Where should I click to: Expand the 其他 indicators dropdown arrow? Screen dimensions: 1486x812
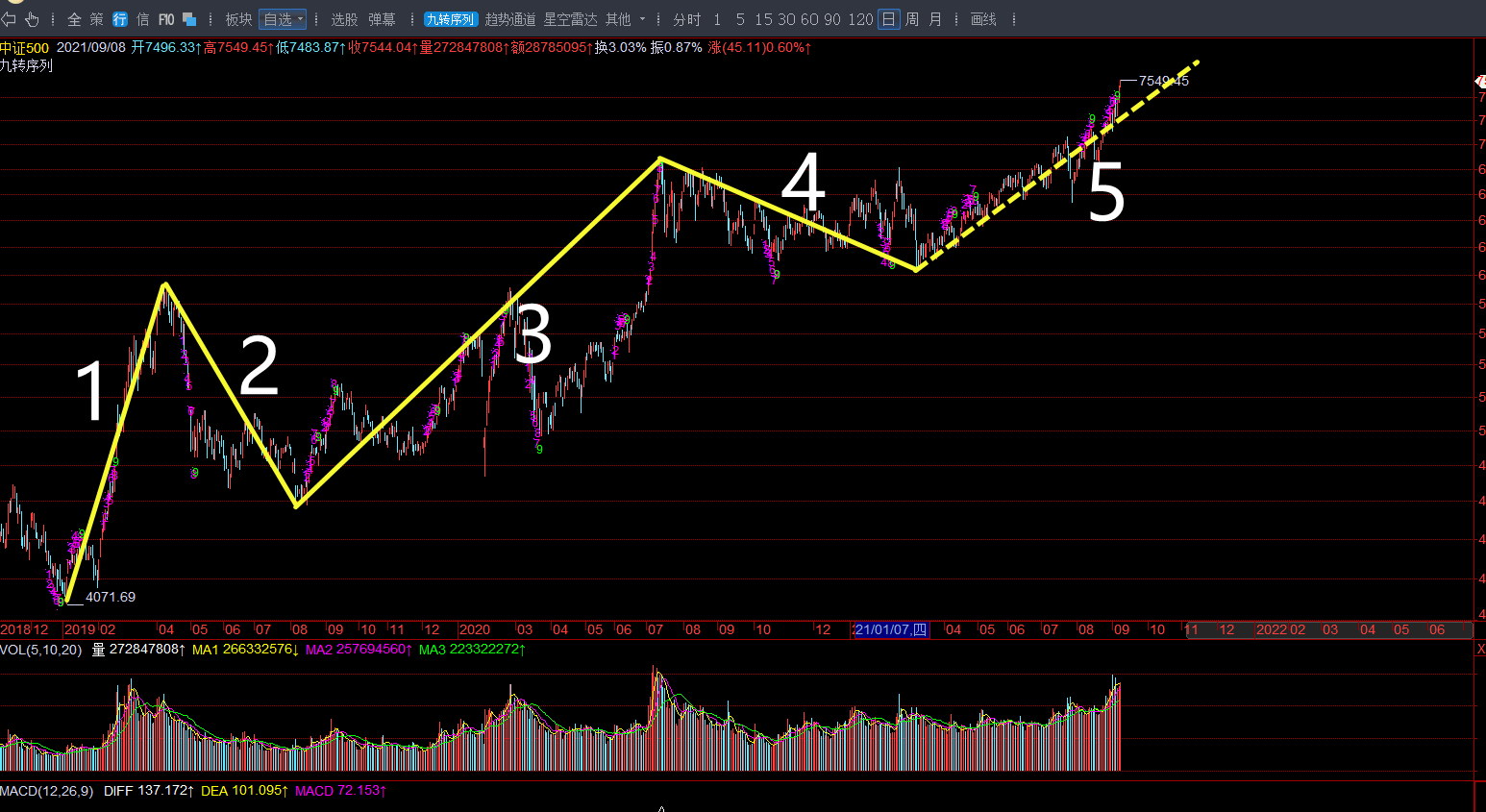pos(642,19)
